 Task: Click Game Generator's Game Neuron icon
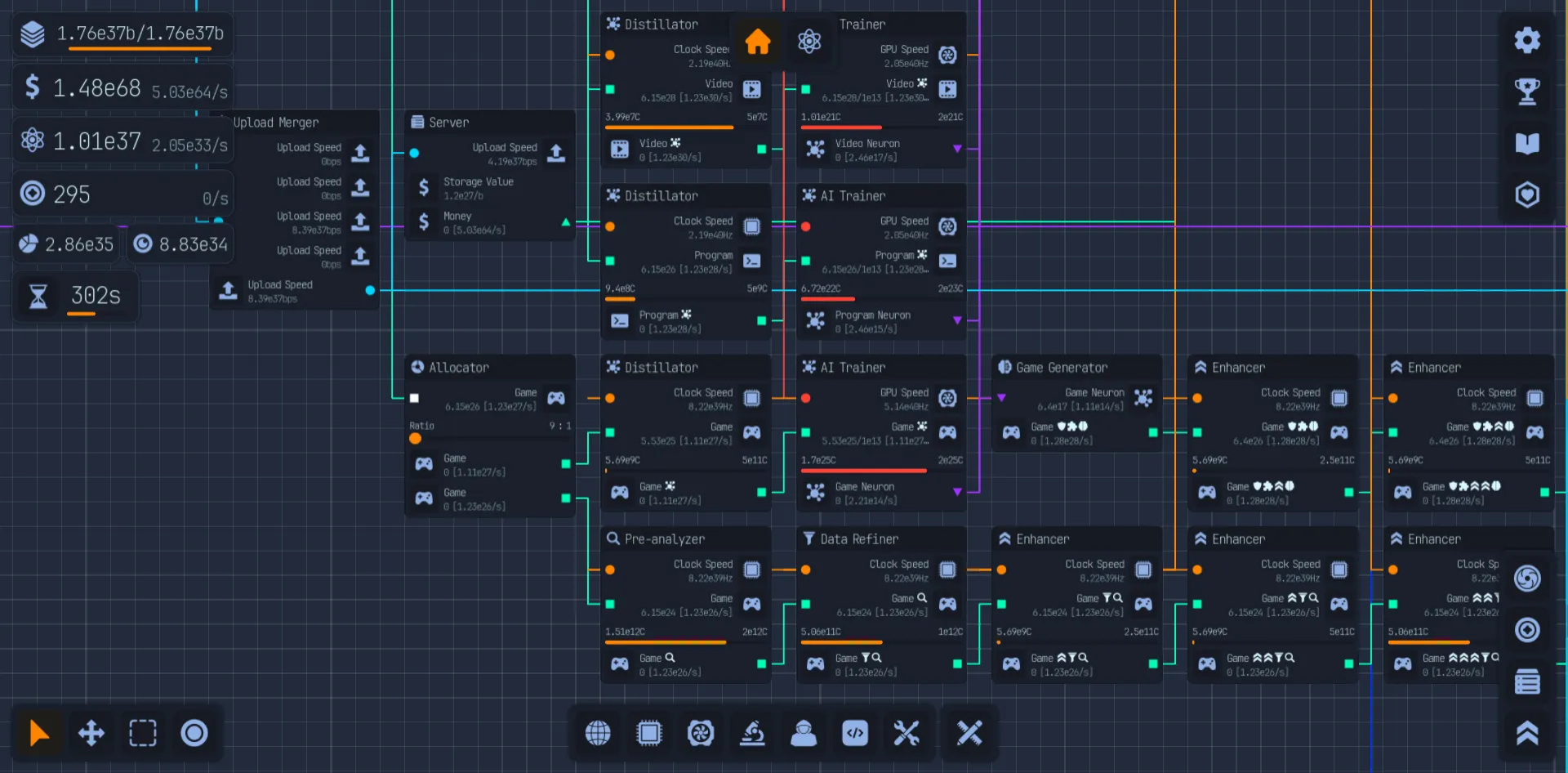1143,398
